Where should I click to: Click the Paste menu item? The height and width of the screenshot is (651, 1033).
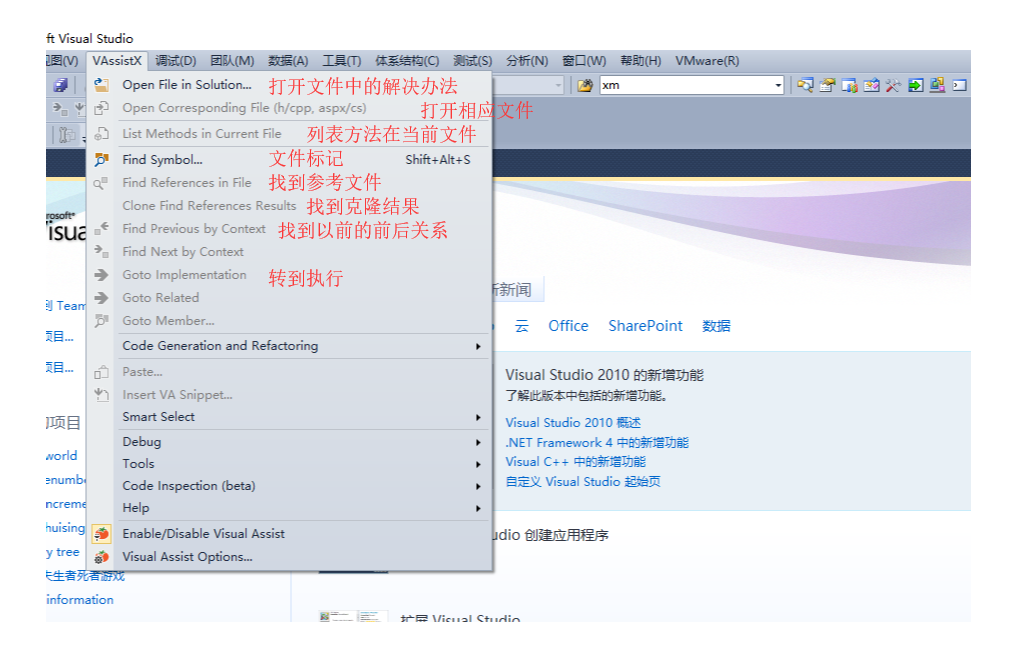pyautogui.click(x=290, y=372)
